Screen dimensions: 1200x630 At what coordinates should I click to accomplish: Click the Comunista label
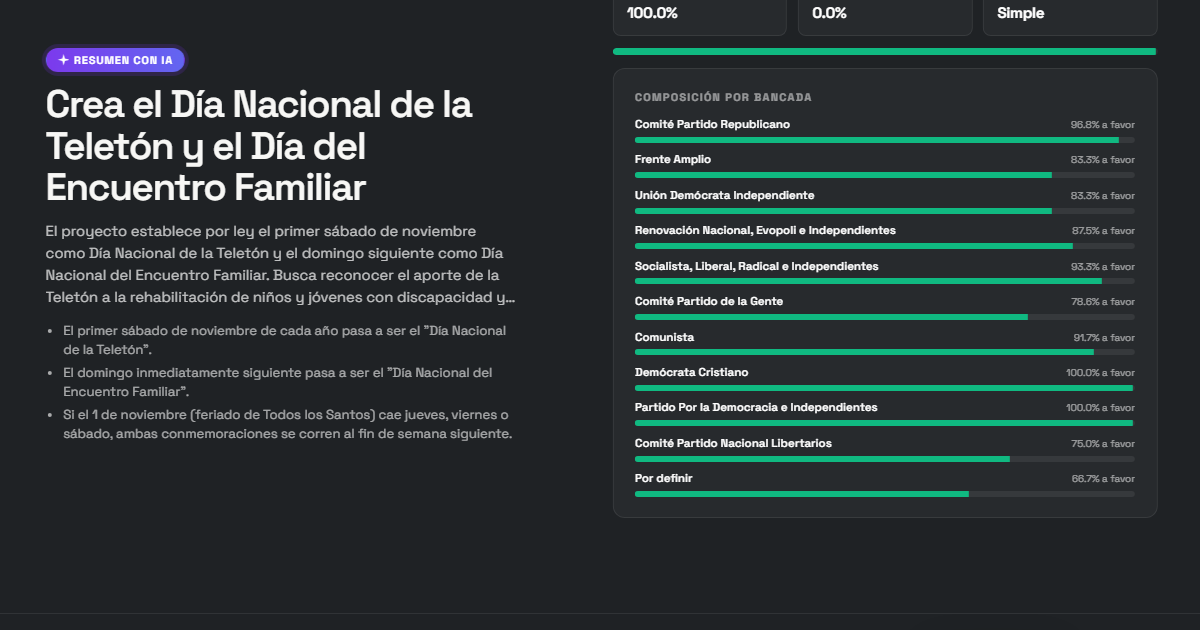click(664, 337)
